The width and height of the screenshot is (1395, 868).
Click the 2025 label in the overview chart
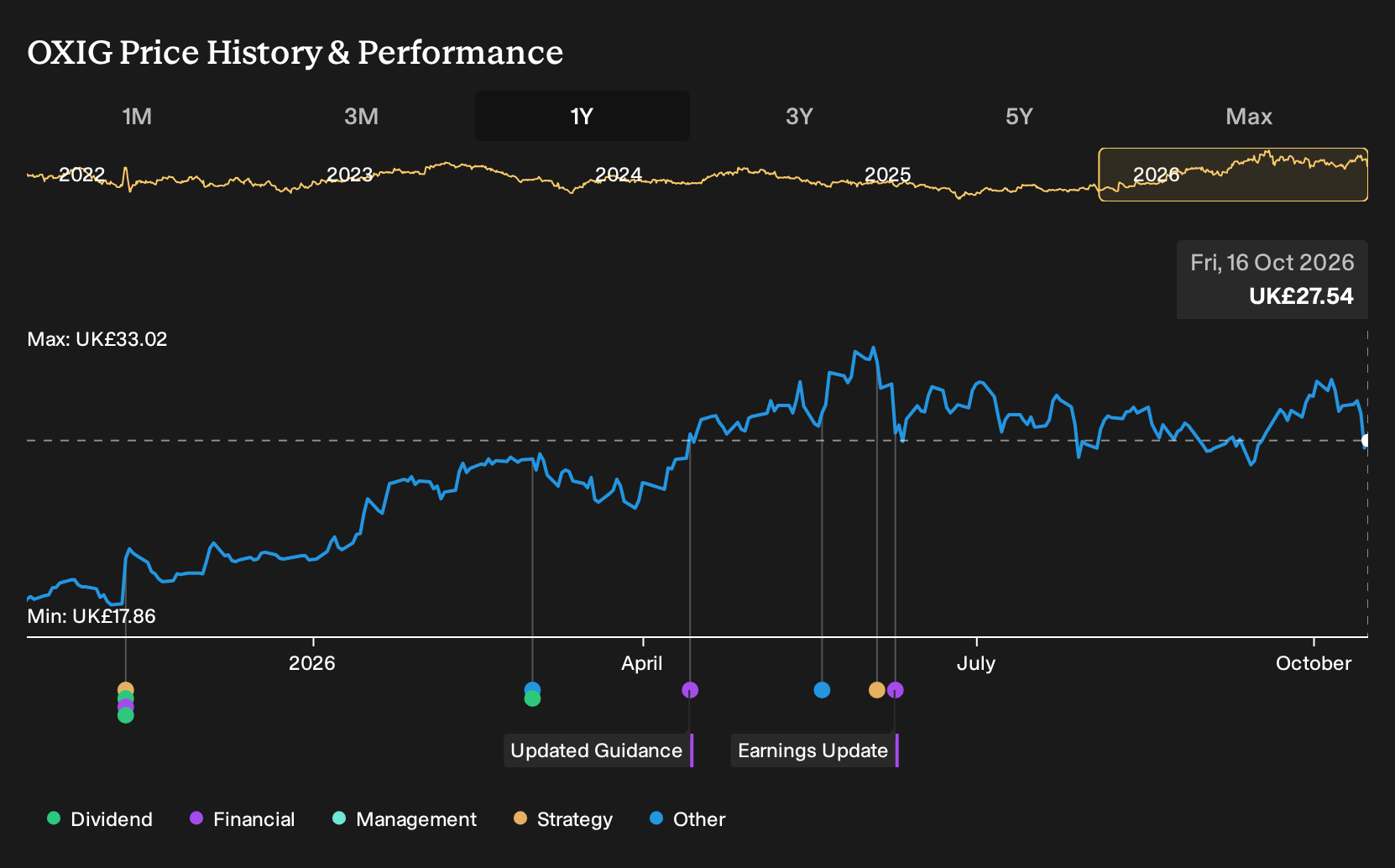click(x=887, y=175)
